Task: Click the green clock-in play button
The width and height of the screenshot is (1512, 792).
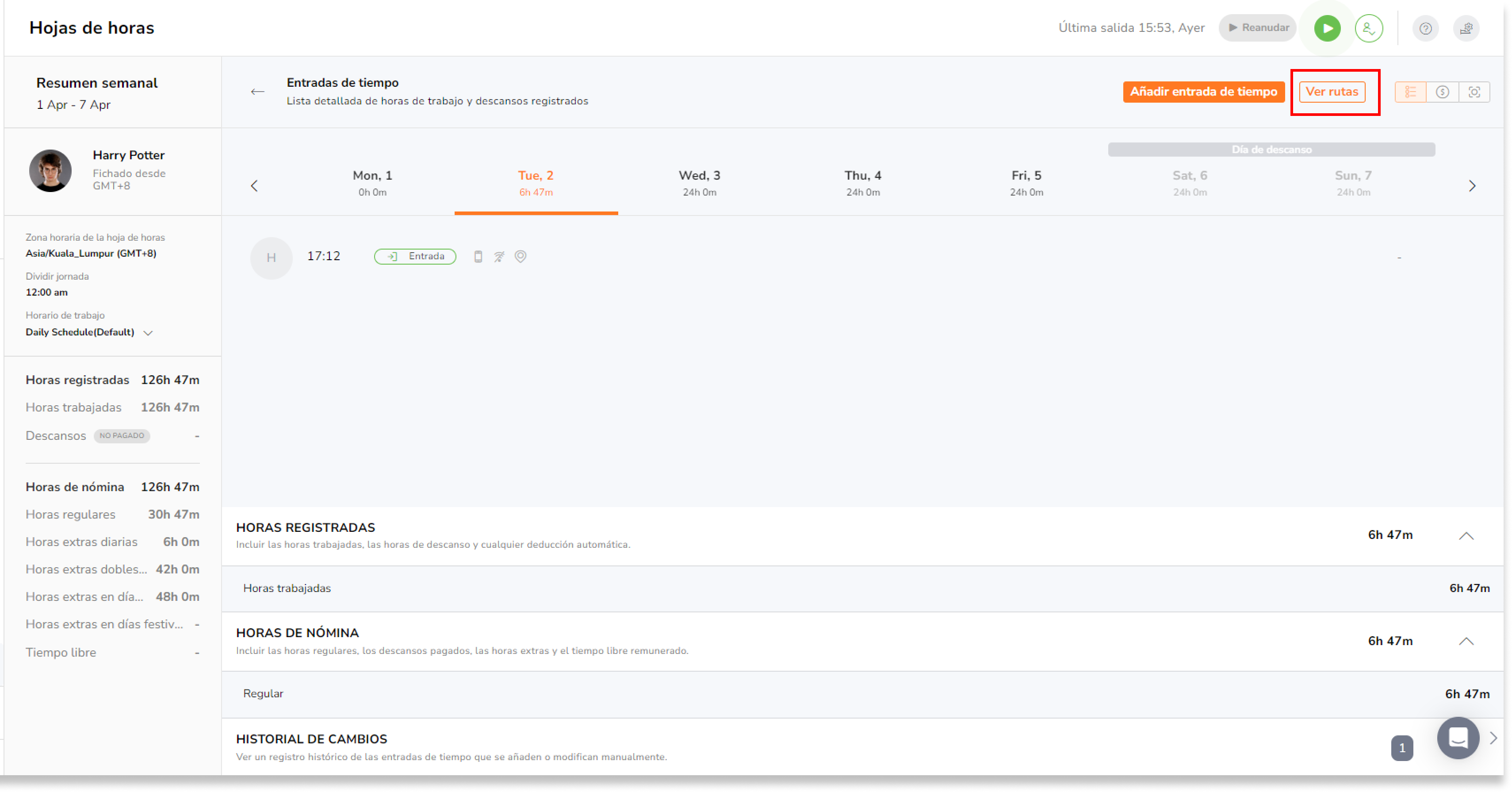Action: (1327, 27)
